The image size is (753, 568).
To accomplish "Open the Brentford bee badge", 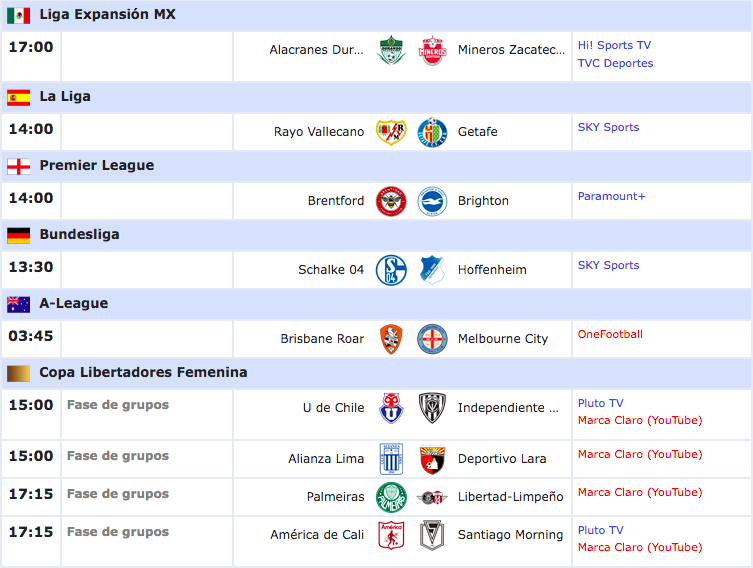I will (391, 201).
